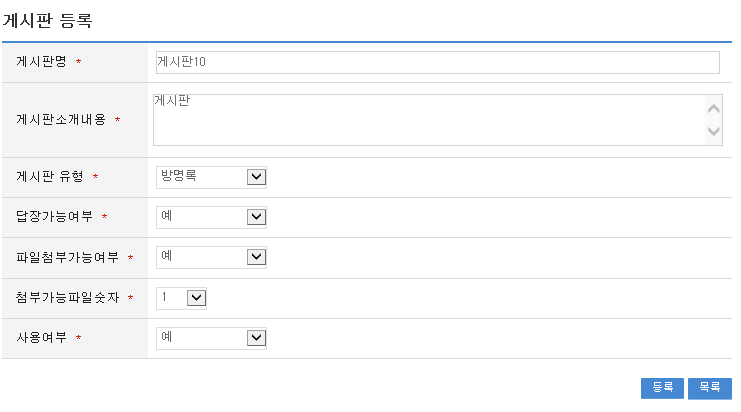Open the 게시판 유형 dropdown
The width and height of the screenshot is (741, 412).
click(201, 177)
